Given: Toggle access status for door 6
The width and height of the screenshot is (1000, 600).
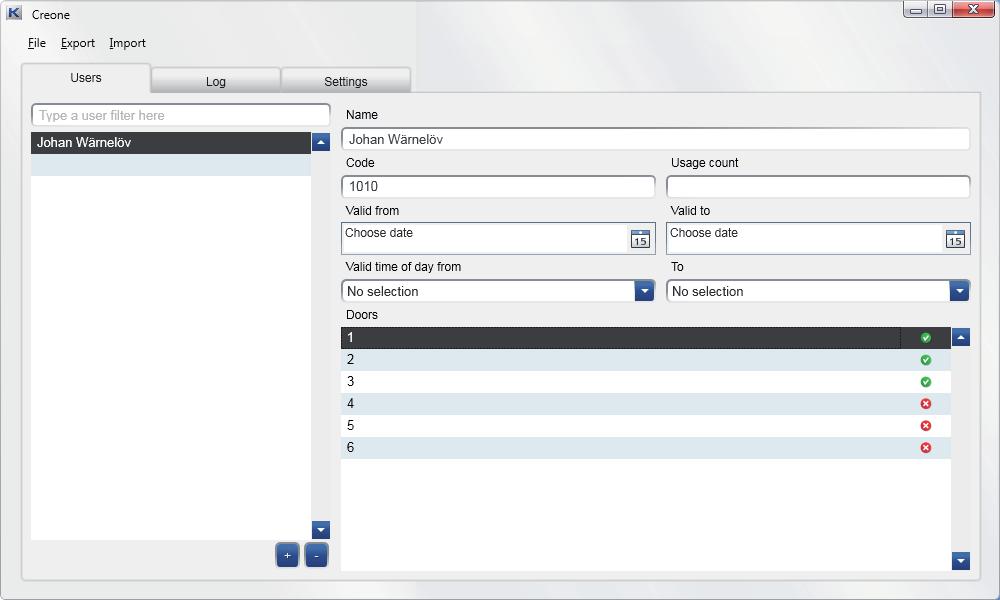Looking at the screenshot, I should coord(925,448).
